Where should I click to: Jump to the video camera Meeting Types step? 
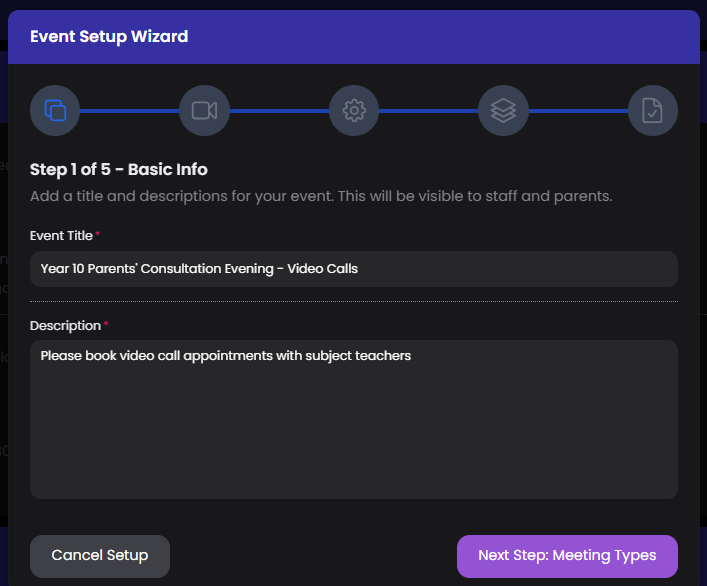204,110
